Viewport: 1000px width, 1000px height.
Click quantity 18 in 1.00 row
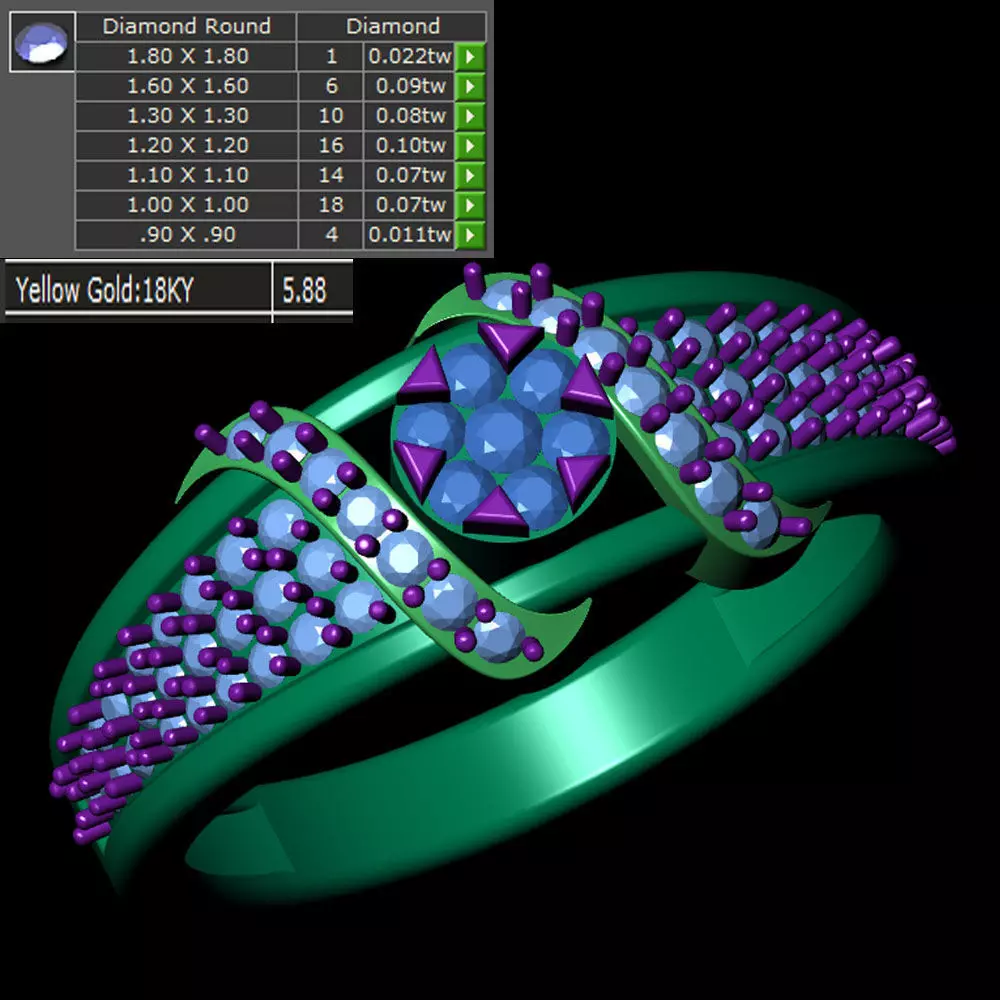pyautogui.click(x=331, y=205)
